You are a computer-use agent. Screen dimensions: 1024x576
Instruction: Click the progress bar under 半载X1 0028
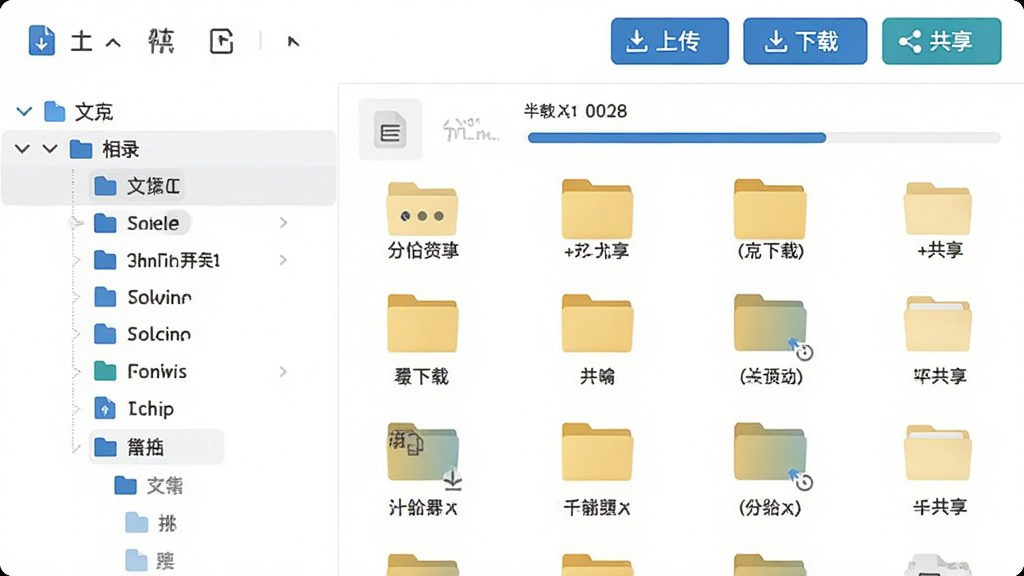click(764, 138)
